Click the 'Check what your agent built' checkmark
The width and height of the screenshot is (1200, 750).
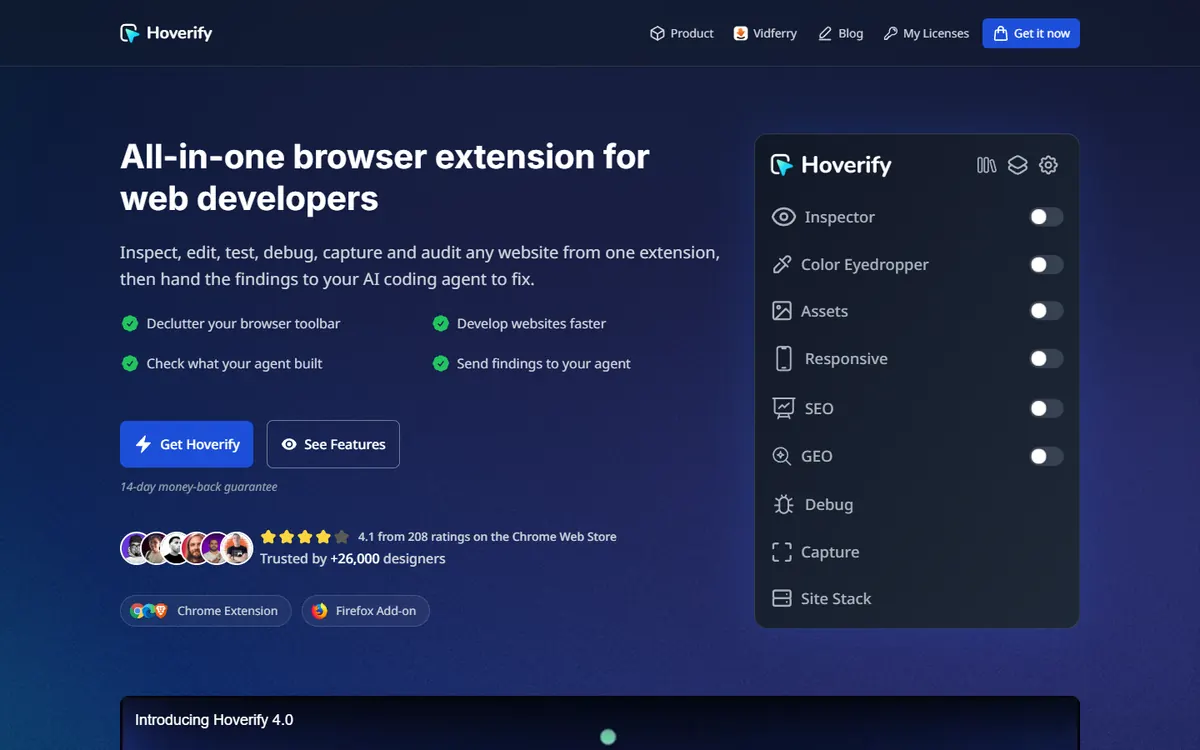point(130,363)
